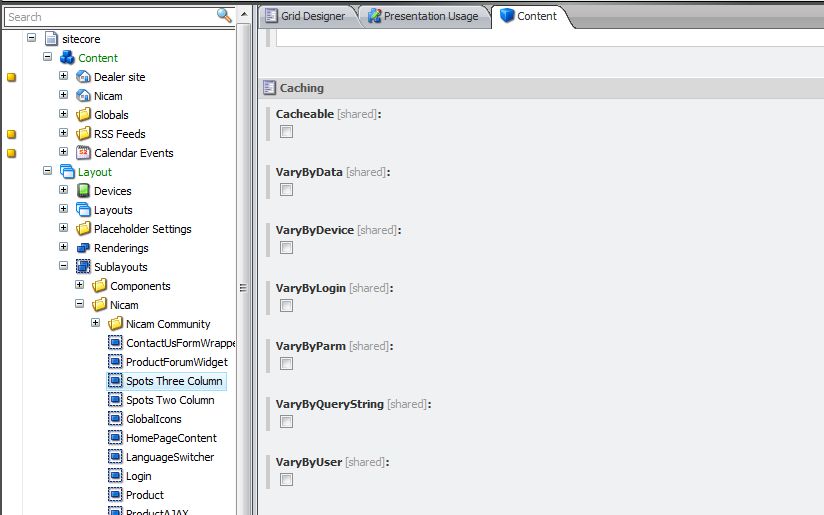
Task: Click the Devices green icon
Action: (x=83, y=191)
